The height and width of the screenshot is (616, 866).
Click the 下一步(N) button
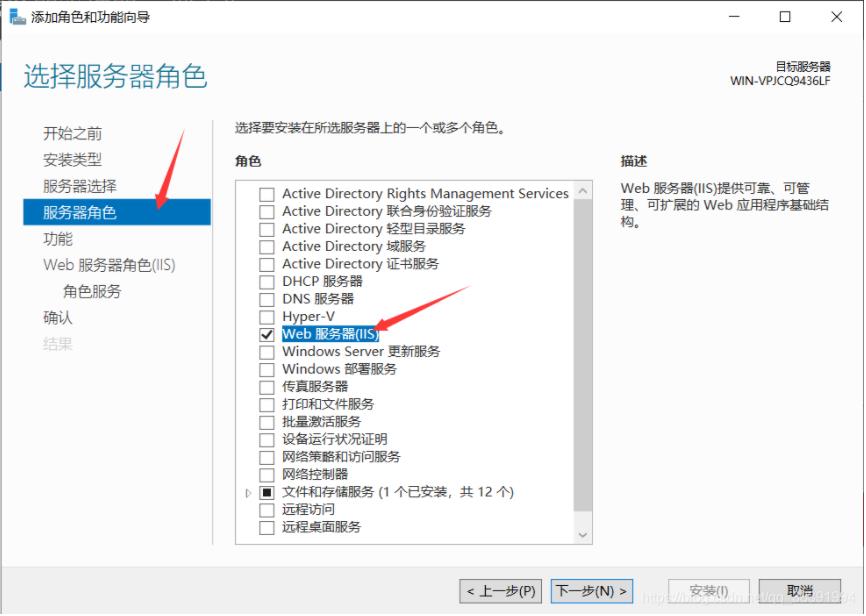point(592,591)
